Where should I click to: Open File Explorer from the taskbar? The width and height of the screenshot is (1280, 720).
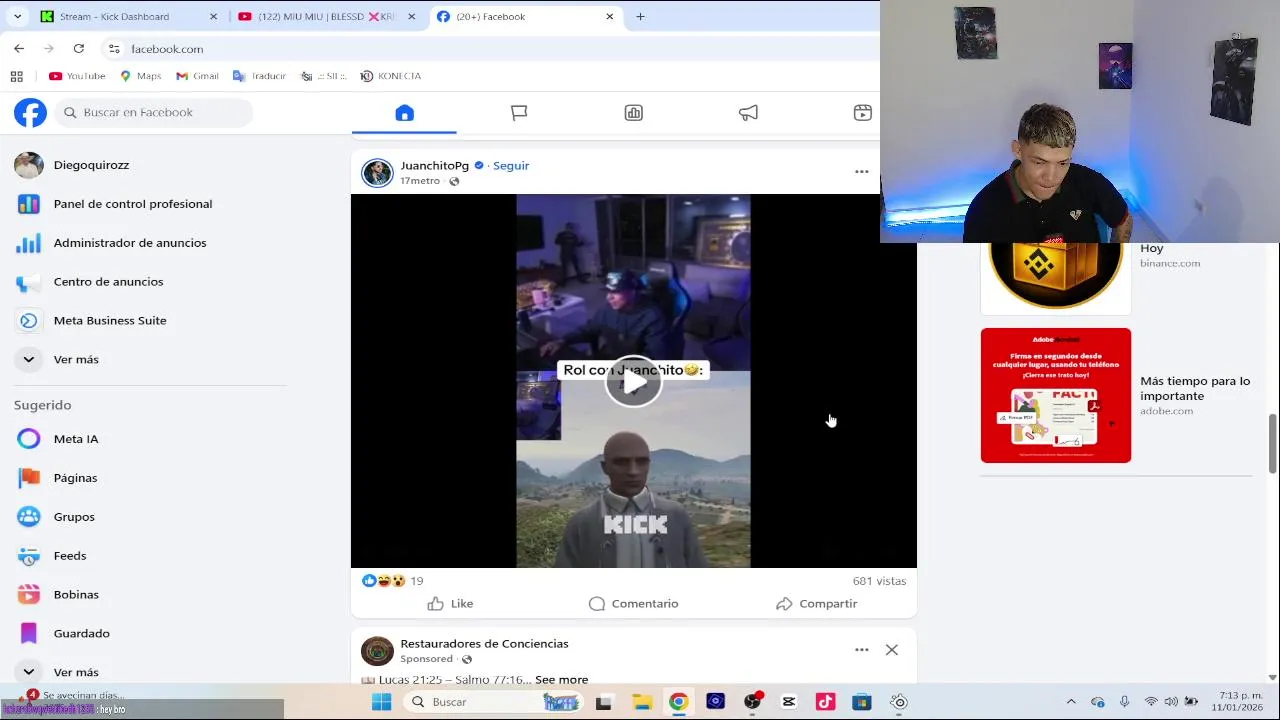[641, 702]
